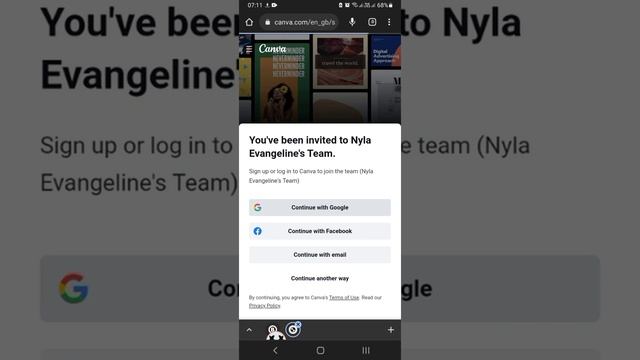640x360 pixels.
Task: Open the three-dot browser menu
Action: coord(389,22)
